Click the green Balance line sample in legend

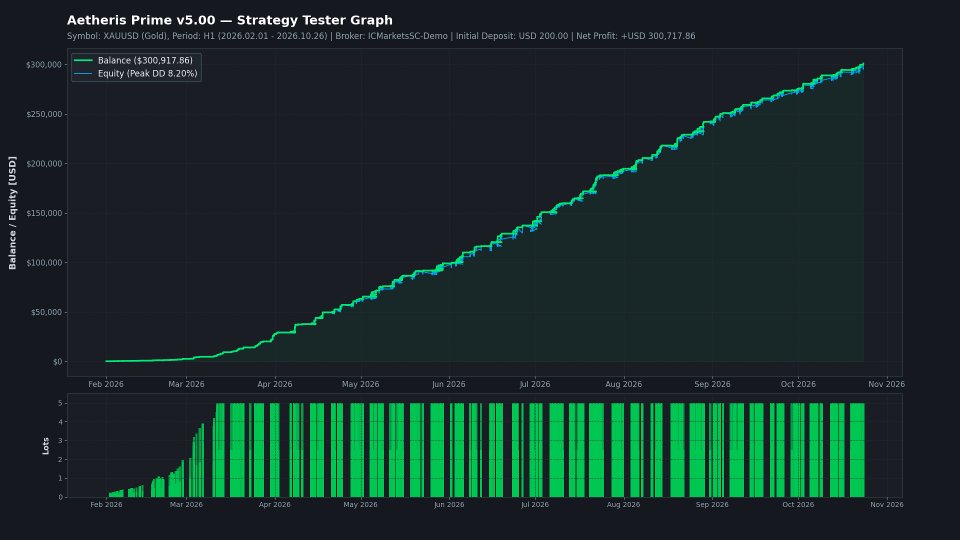83,60
